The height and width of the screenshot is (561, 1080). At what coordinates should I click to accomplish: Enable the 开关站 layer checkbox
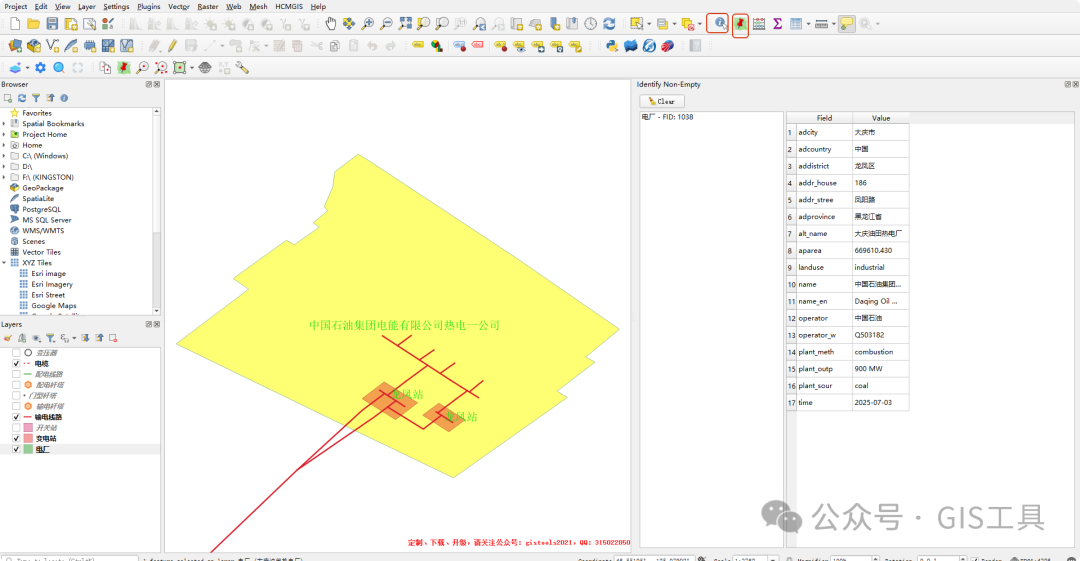click(17, 427)
